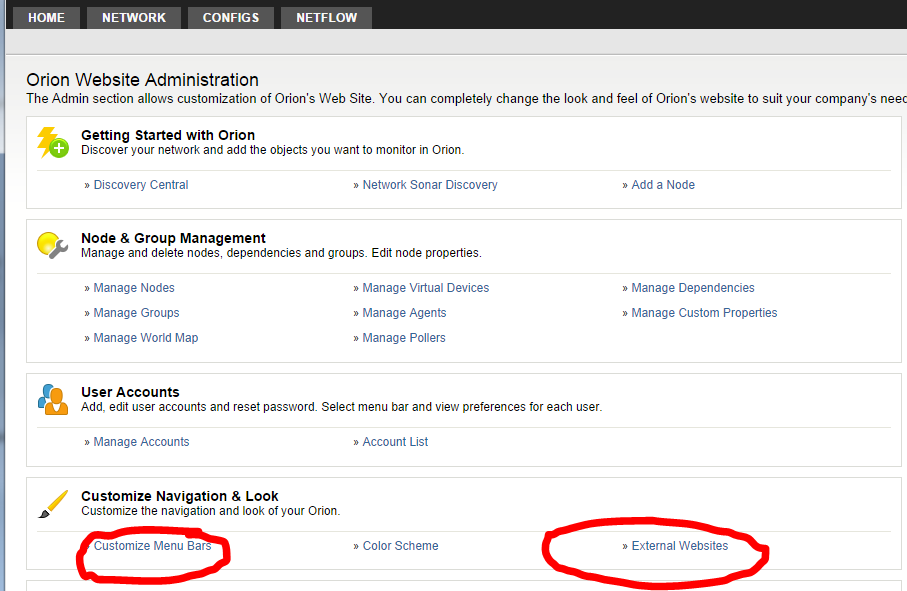Click the Customize Navigation paintbrush icon

tap(53, 504)
